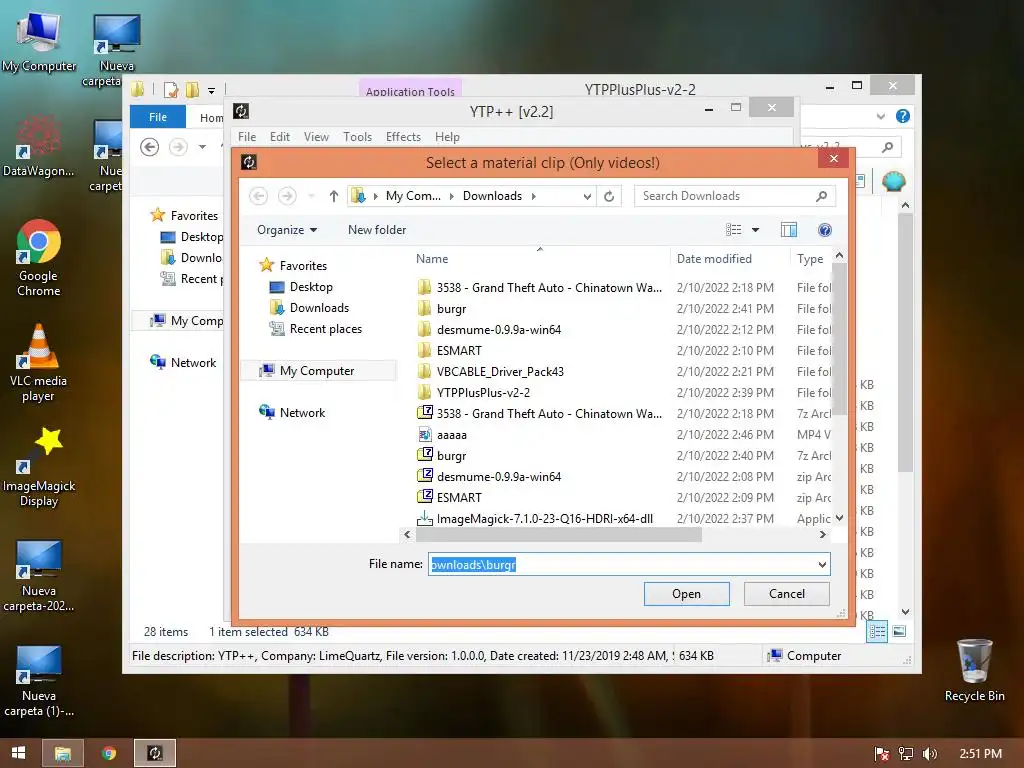Expand the My Com... breadcrumb chevron

[x=451, y=196]
